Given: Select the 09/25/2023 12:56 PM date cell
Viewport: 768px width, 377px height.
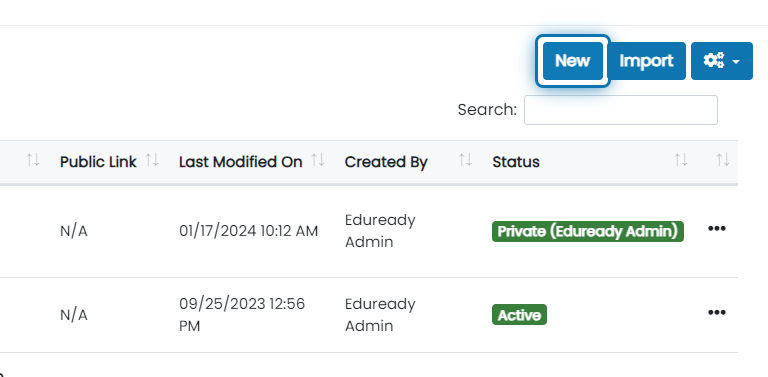Looking at the screenshot, I should pyautogui.click(x=242, y=315).
